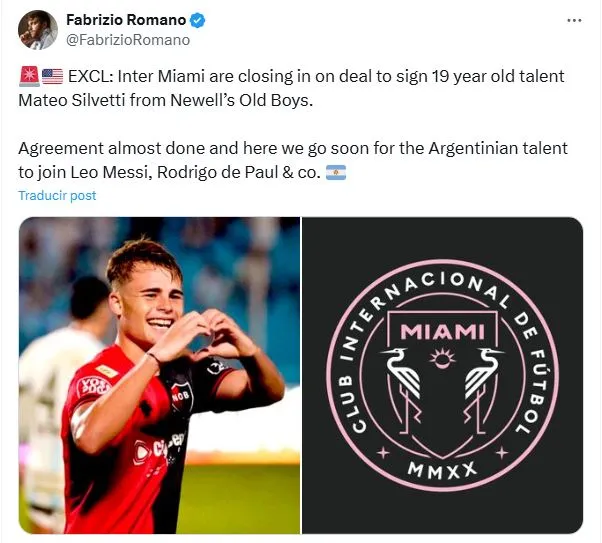Click the NOB badge on the red jersey

pyautogui.click(x=181, y=396)
